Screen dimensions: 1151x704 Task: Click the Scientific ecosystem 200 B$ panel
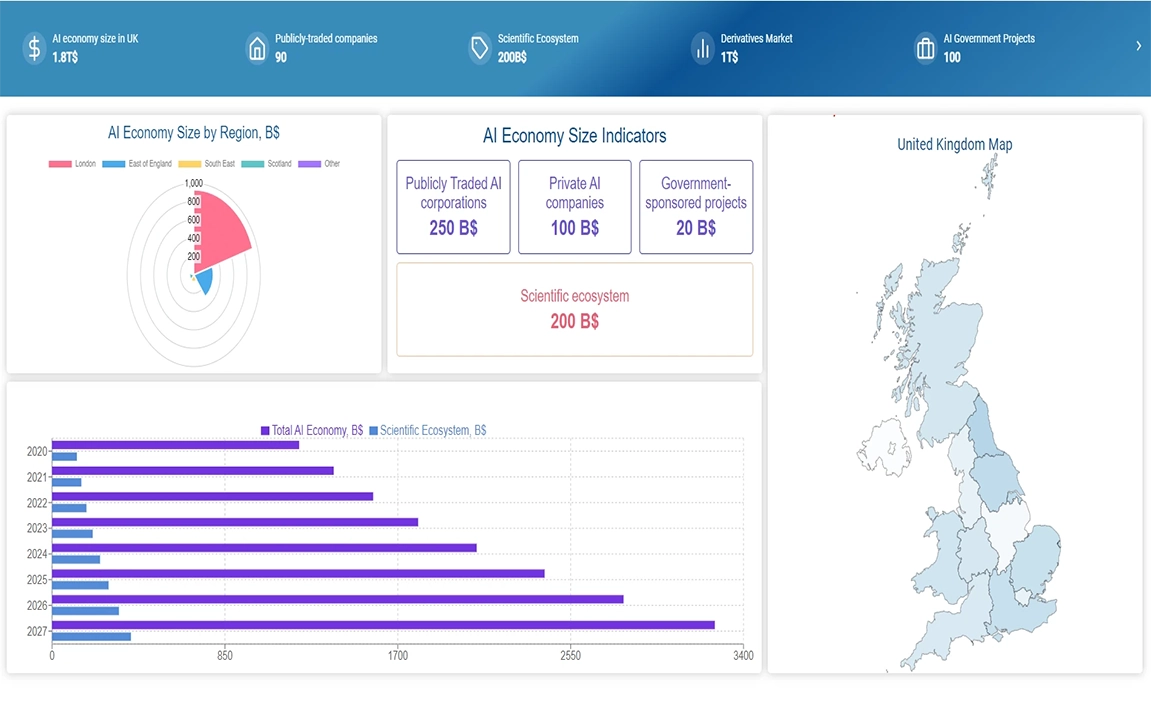tap(574, 309)
